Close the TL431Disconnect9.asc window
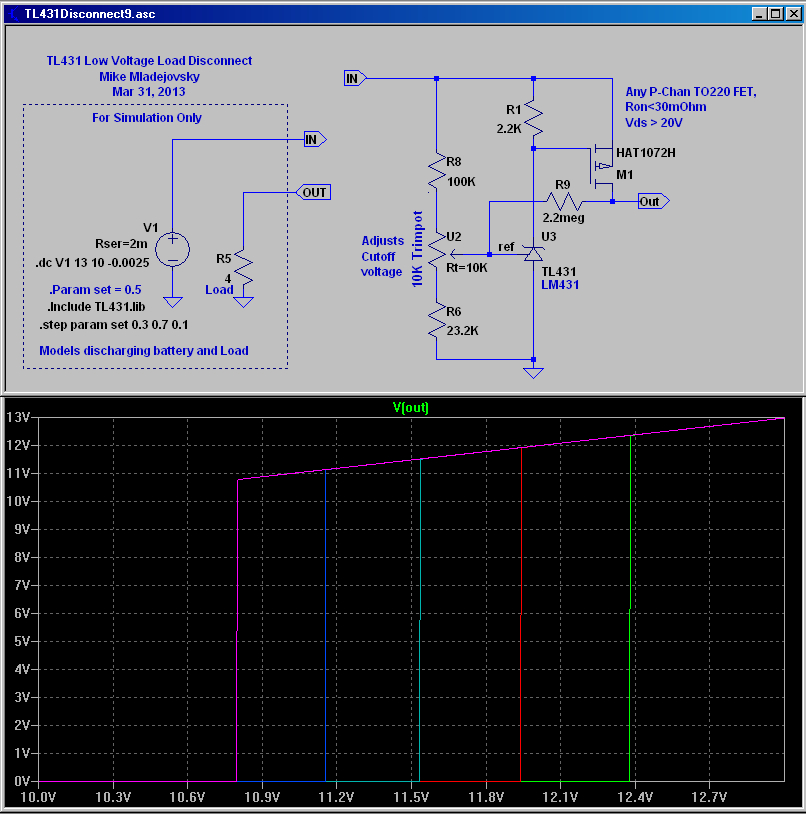This screenshot has width=806, height=814. [794, 14]
